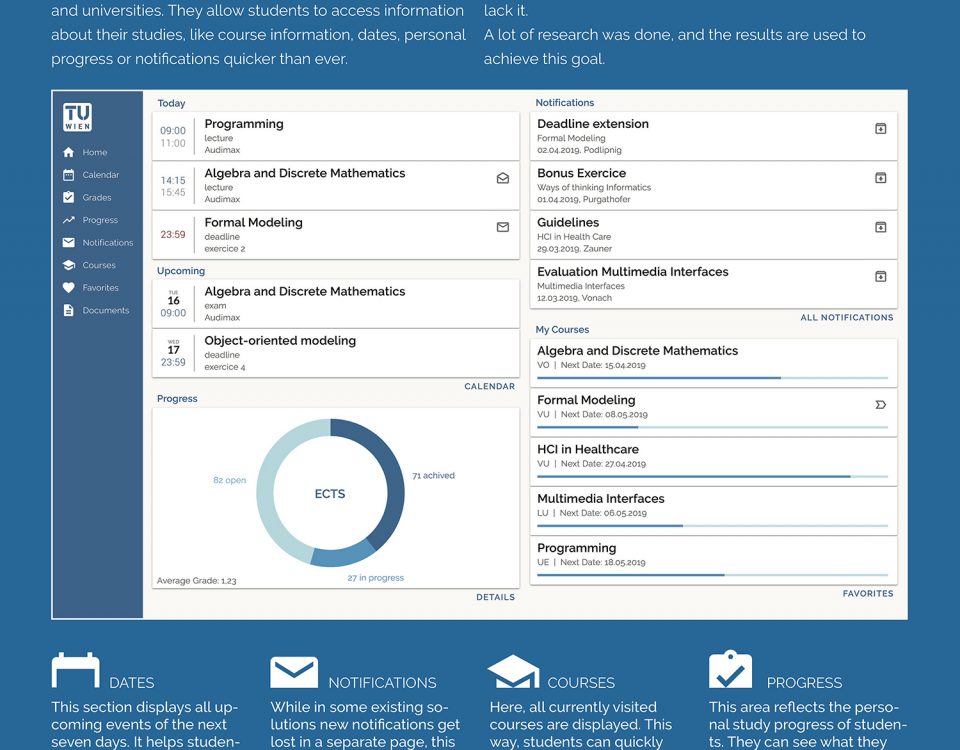Archive the Evaluation Multimedia Interfaces notification
Viewport: 960px width, 750px height.
tap(880, 276)
